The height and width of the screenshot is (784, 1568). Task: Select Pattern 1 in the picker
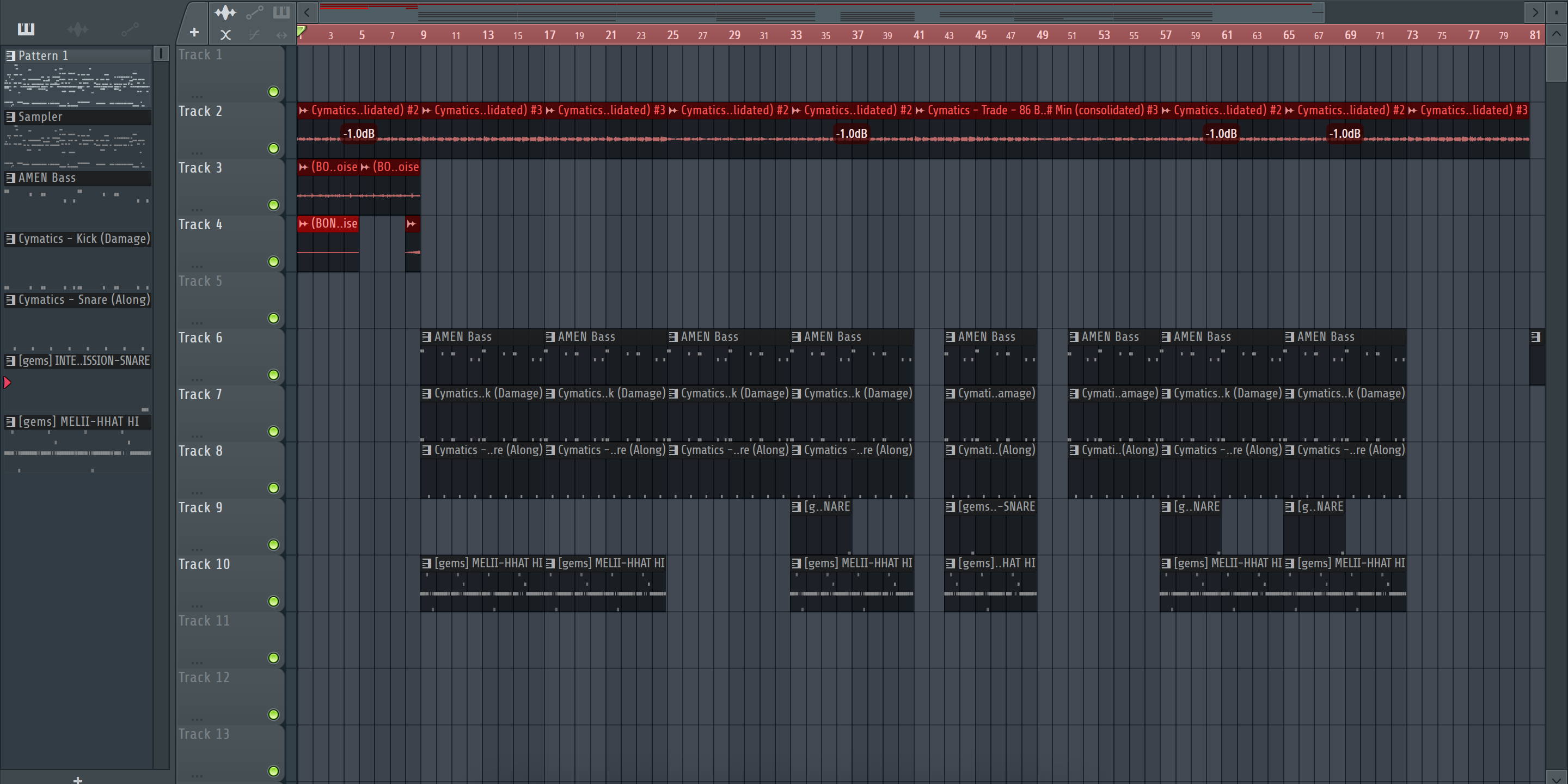pos(78,56)
